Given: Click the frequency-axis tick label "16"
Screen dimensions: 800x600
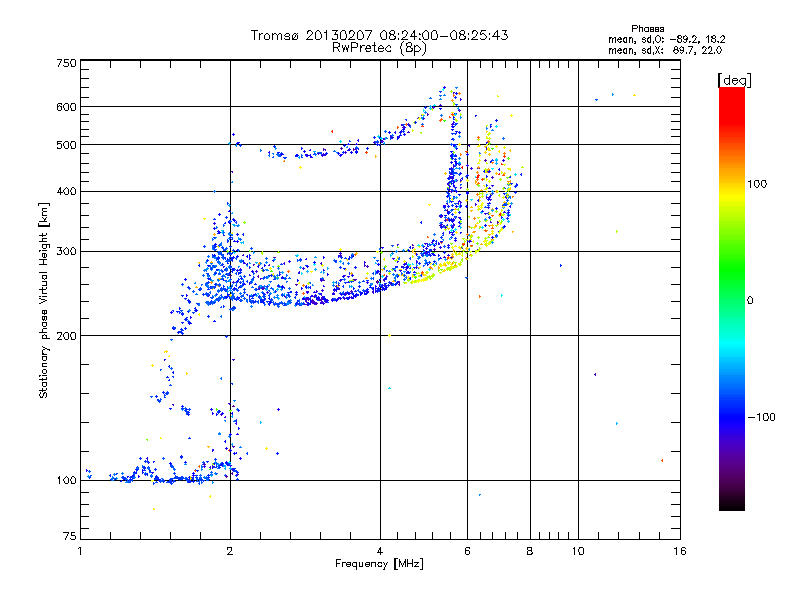Looking at the screenshot, I should (x=680, y=551).
